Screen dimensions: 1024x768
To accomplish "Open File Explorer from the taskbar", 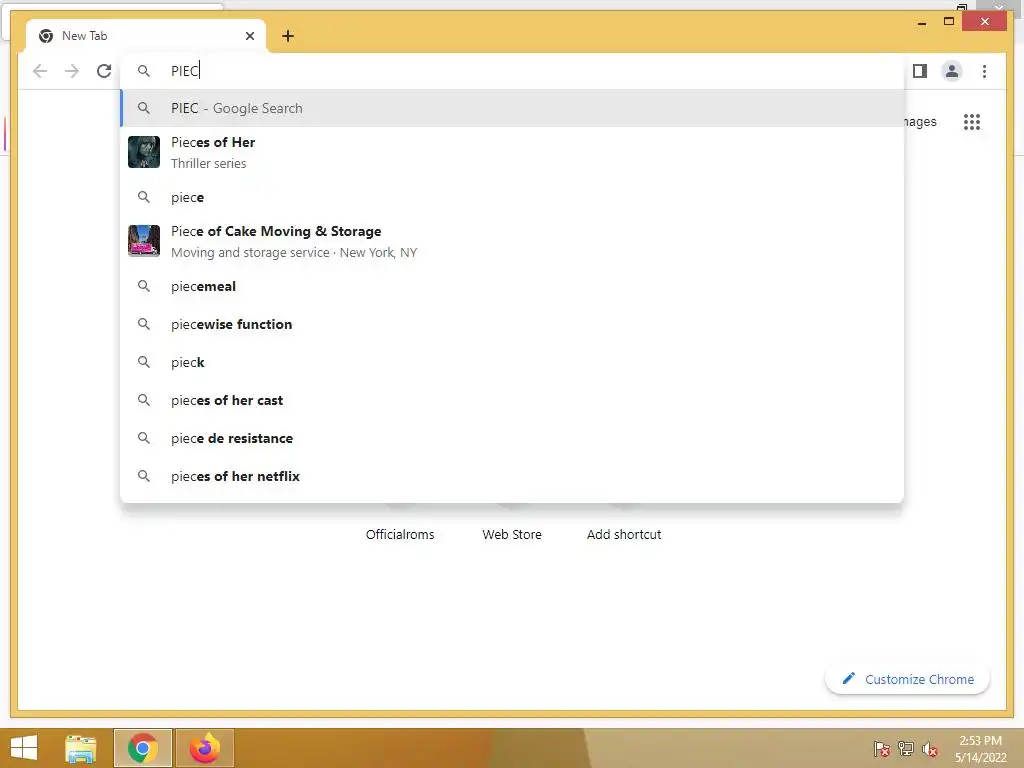I will pyautogui.click(x=81, y=748).
